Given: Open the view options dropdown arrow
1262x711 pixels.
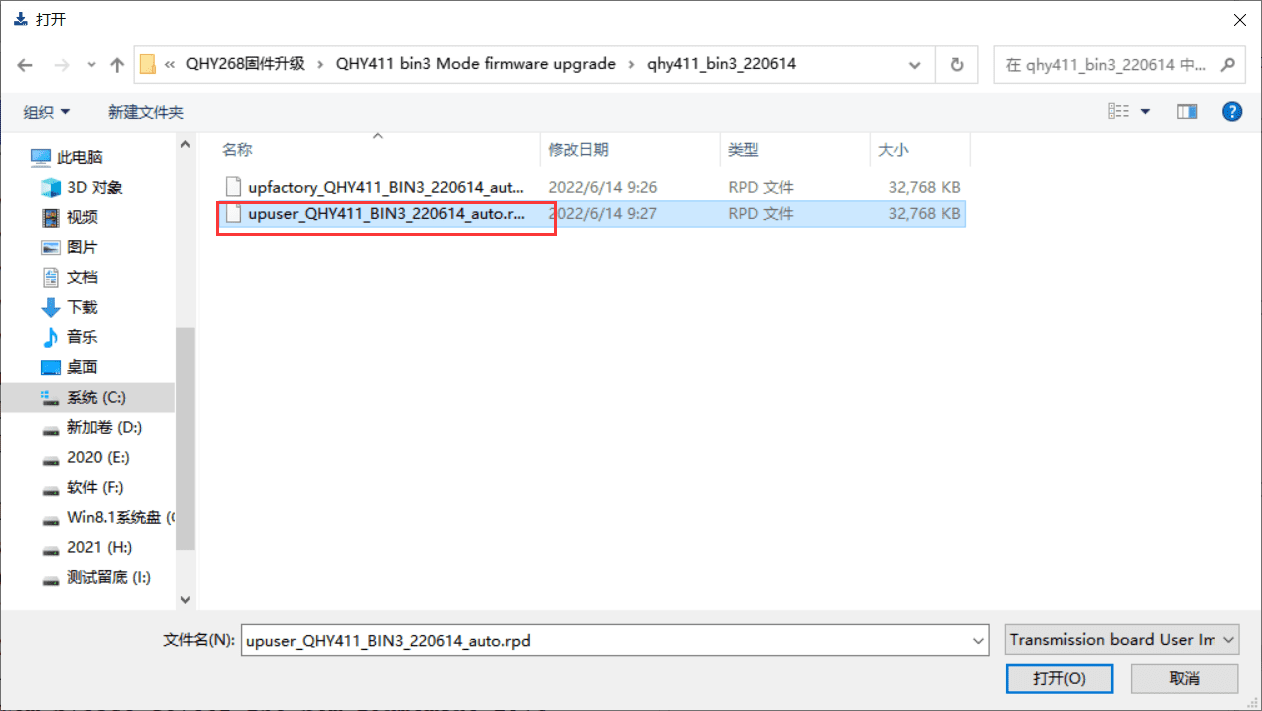Looking at the screenshot, I should (x=1146, y=111).
